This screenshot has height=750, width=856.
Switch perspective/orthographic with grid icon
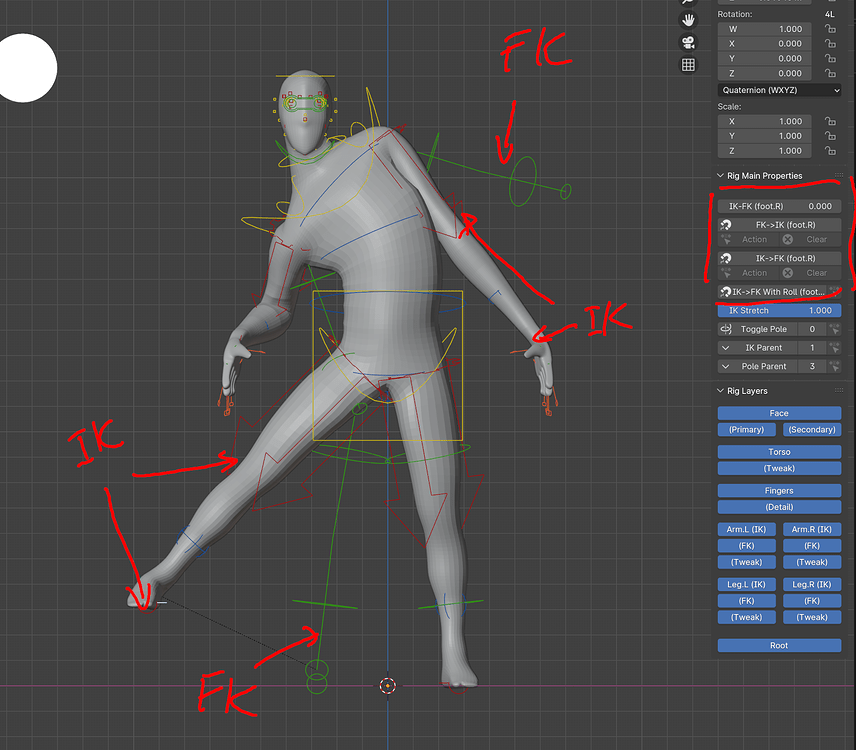(688, 65)
